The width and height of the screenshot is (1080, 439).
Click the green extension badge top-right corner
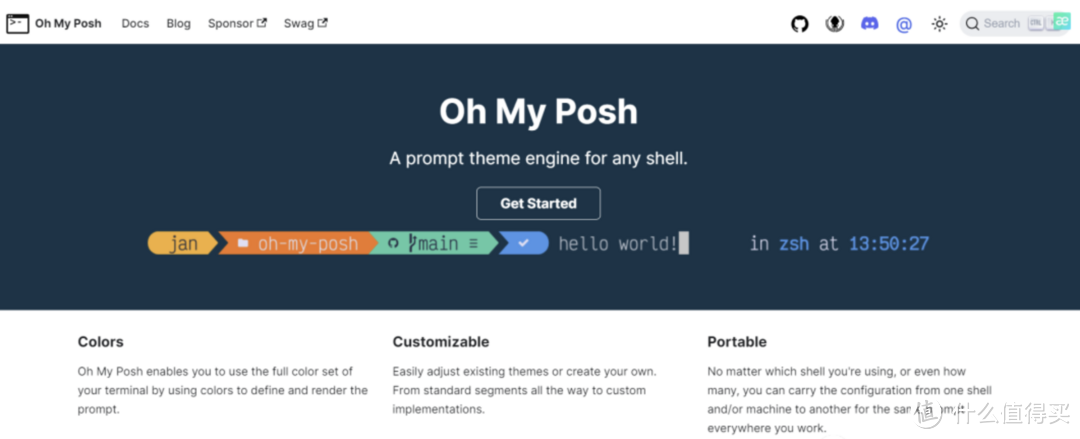click(1061, 21)
